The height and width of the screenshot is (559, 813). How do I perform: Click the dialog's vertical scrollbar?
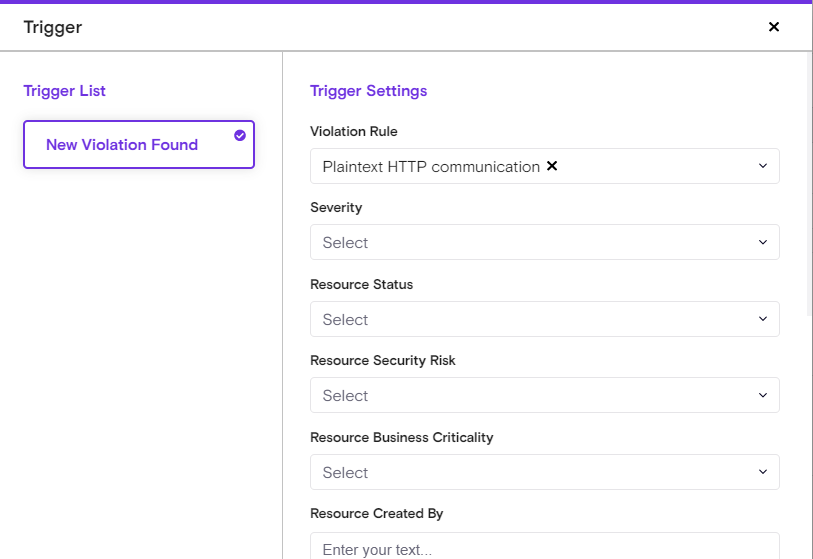coord(808,180)
